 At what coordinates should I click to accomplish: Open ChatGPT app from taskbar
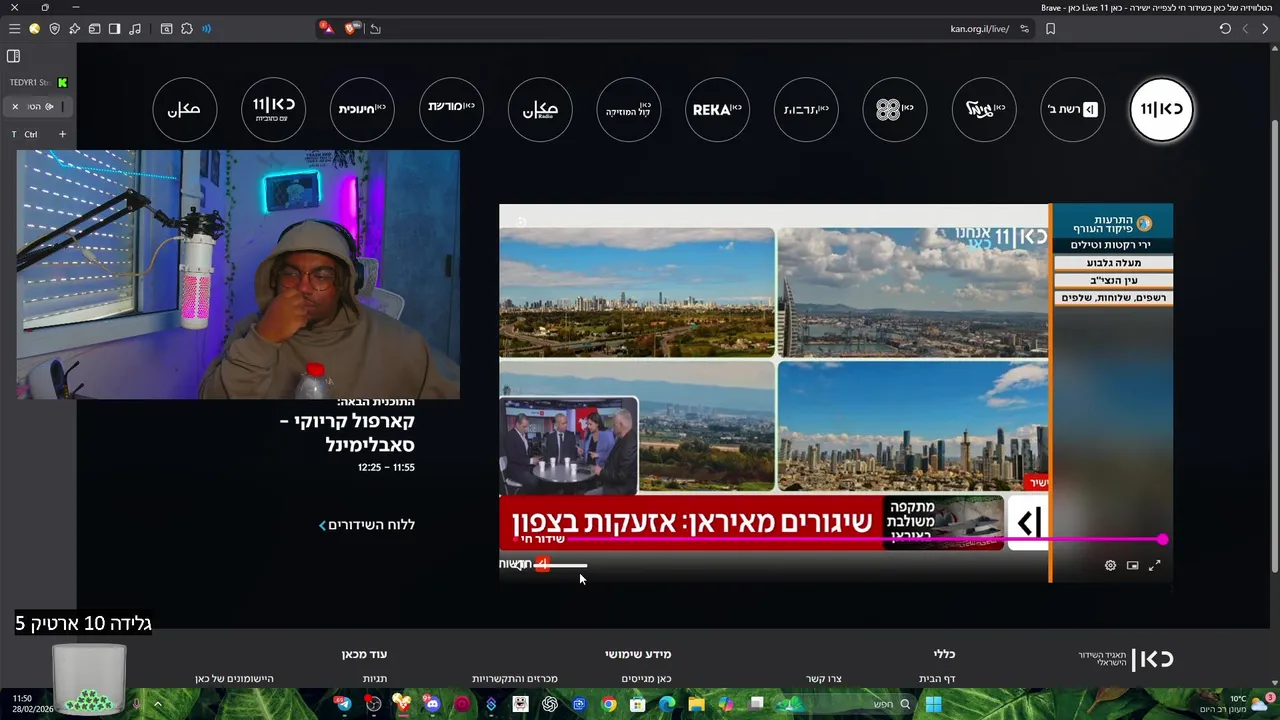pos(549,704)
